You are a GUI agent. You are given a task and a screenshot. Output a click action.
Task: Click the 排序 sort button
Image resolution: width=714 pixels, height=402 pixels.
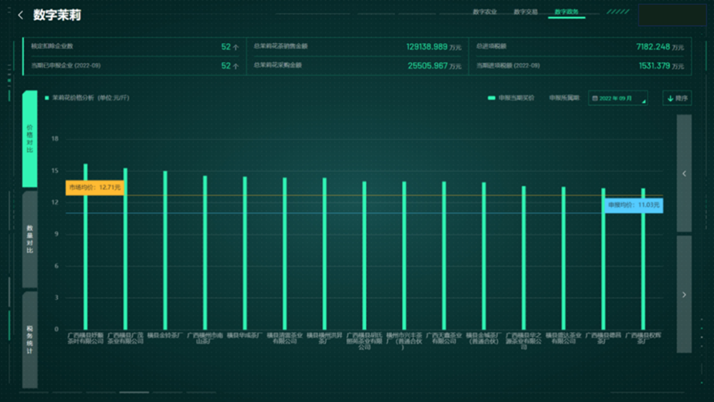(677, 99)
